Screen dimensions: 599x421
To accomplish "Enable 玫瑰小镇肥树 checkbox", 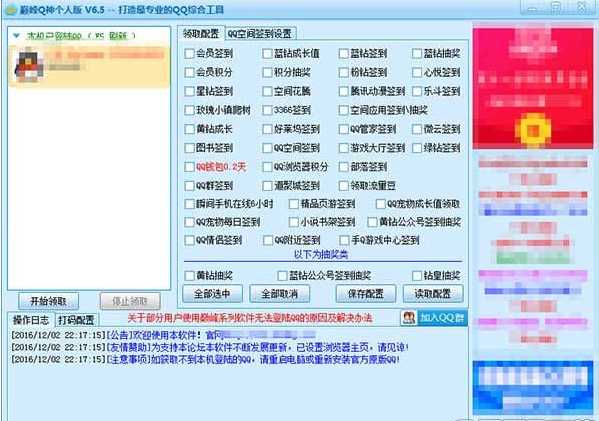I will [189, 110].
